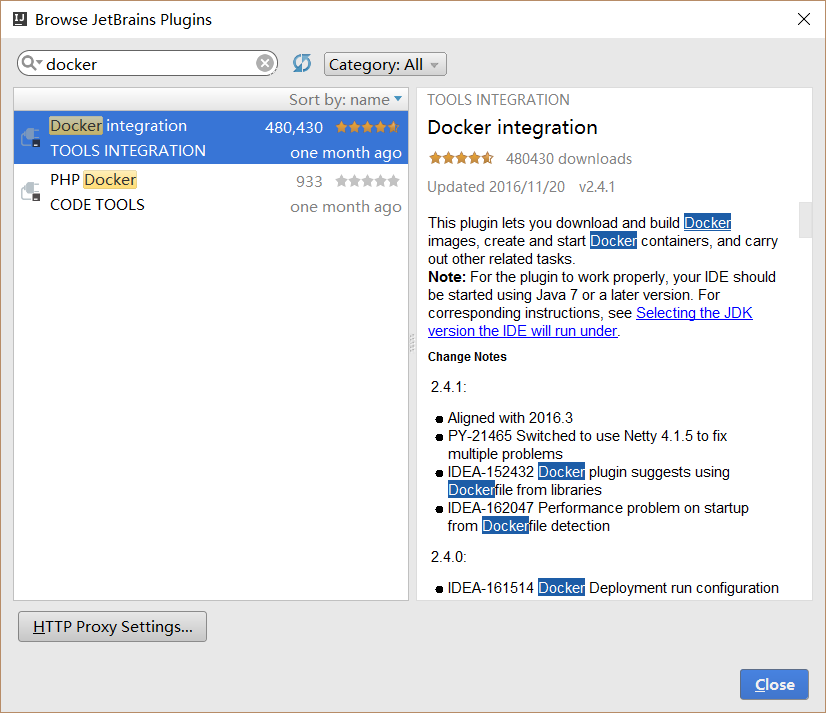Viewport: 826px width, 713px height.
Task: Click star rating in plugin details panel
Action: coord(461,158)
